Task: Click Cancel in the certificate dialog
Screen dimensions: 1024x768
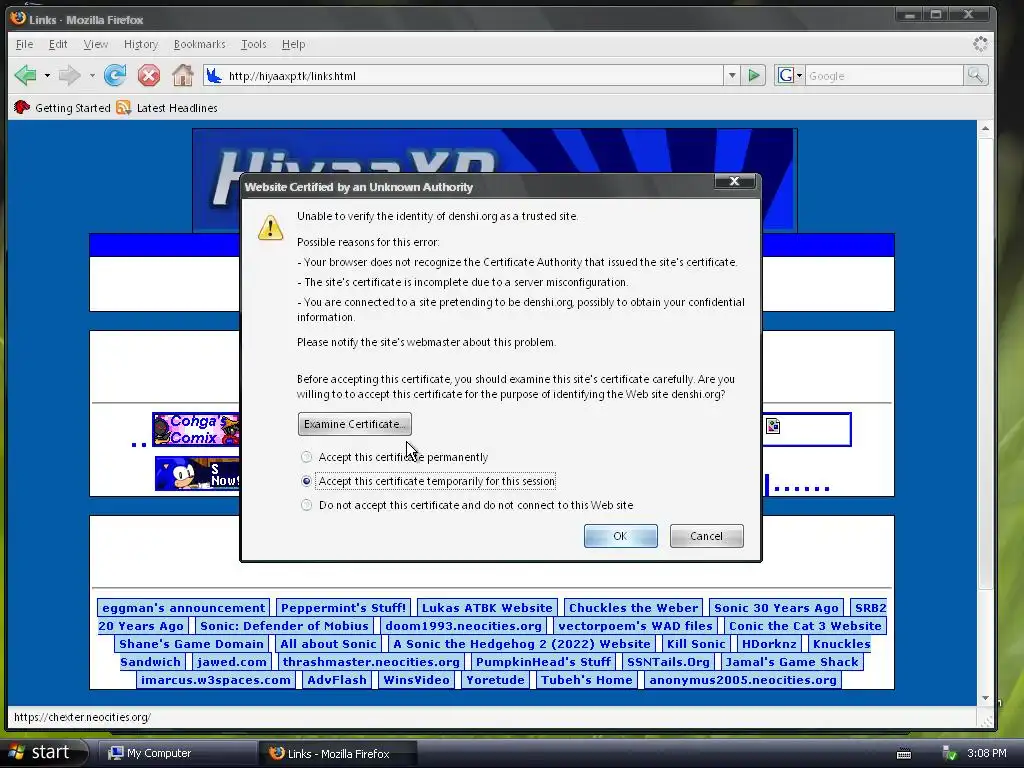Action: click(706, 536)
